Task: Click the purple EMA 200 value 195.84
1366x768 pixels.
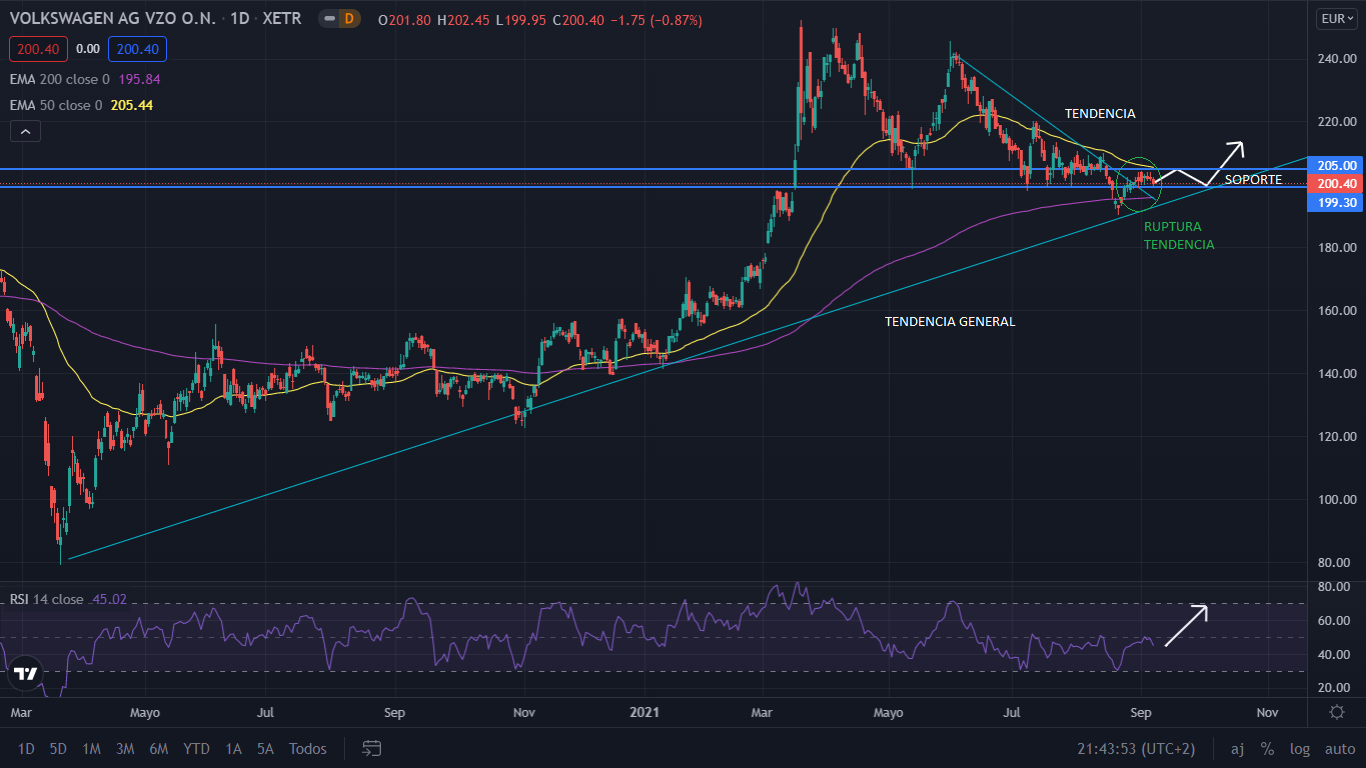Action: pyautogui.click(x=140, y=79)
